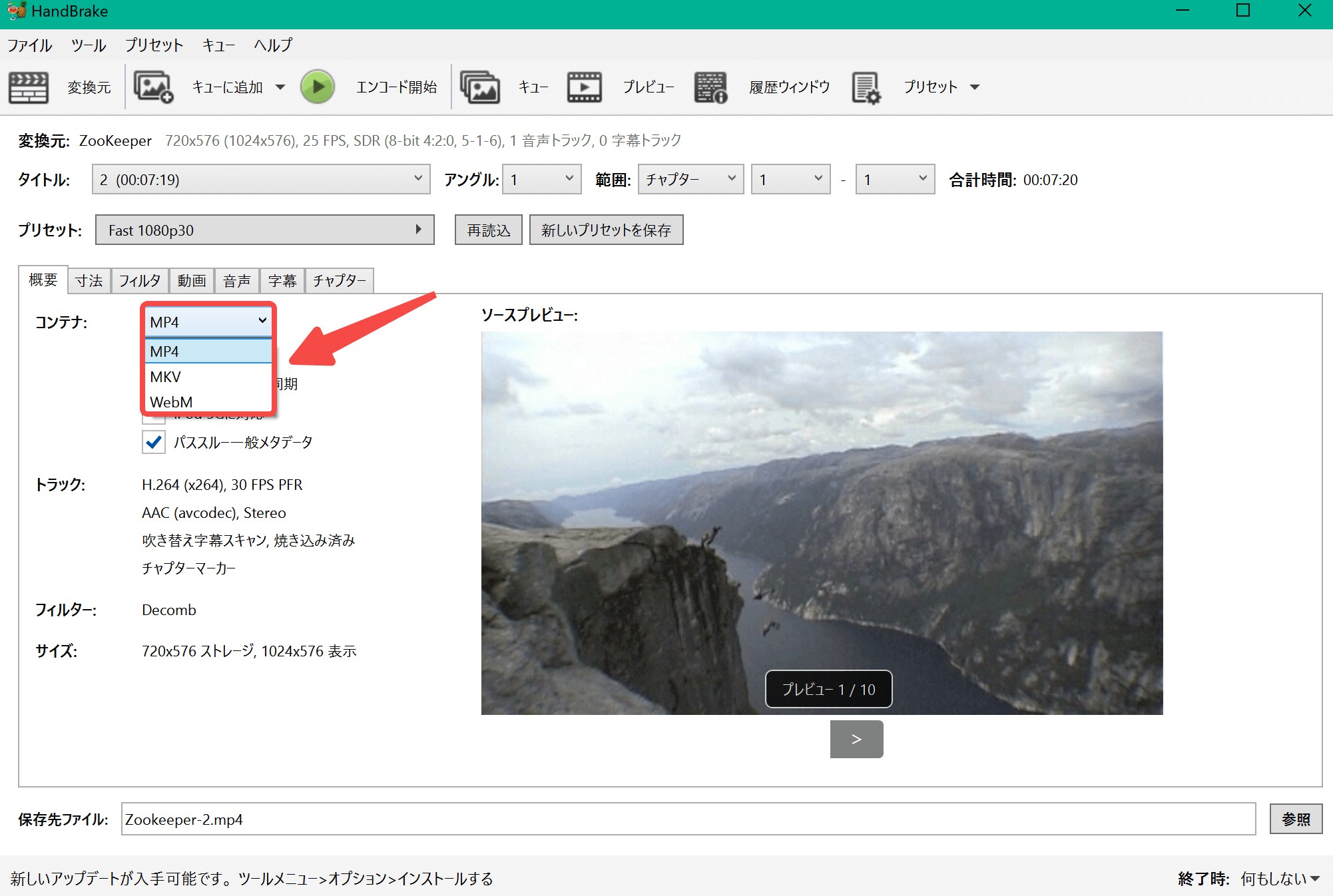Viewport: 1333px width, 896px height.
Task: Click the source clapperboard icon
Action: (28, 87)
